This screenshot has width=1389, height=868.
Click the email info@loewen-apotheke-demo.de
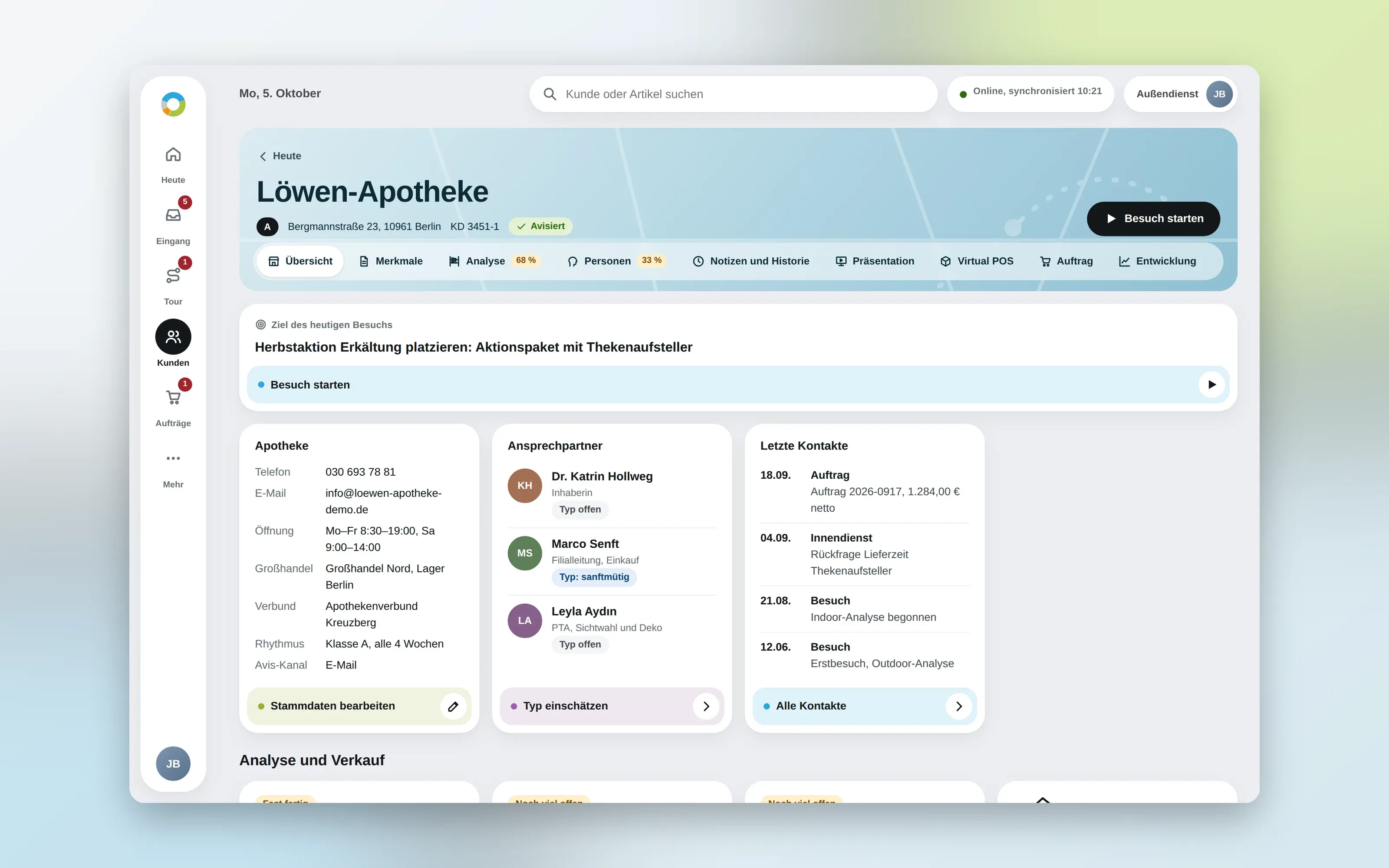point(383,501)
